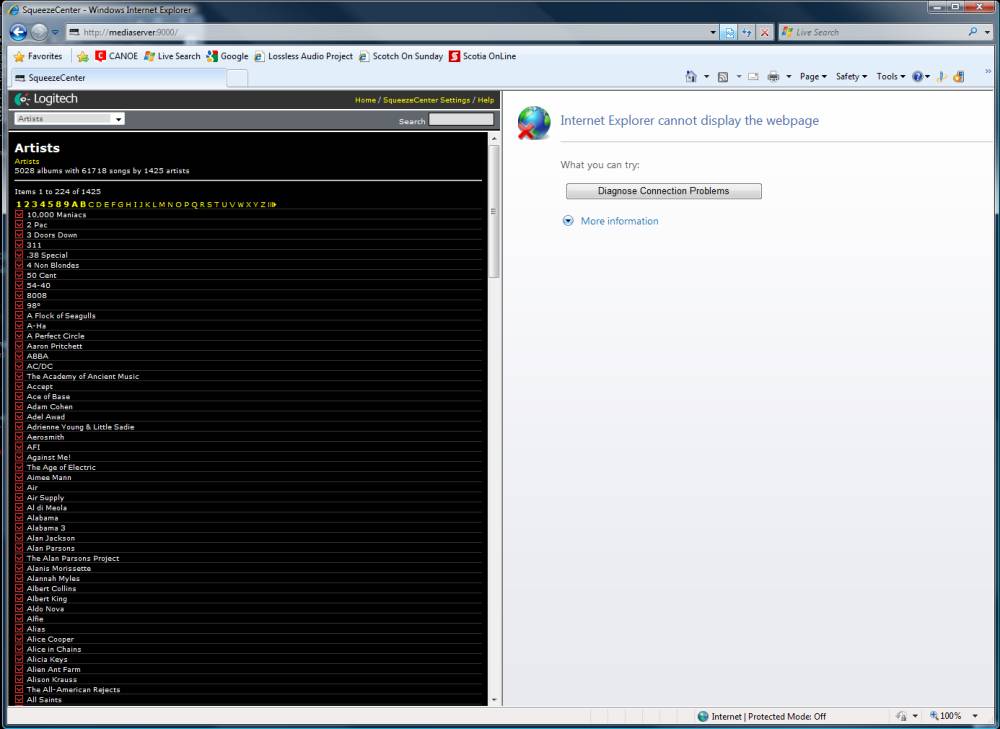The width and height of the screenshot is (1000, 729).
Task: Click the red Stop loading icon
Action: 764,32
